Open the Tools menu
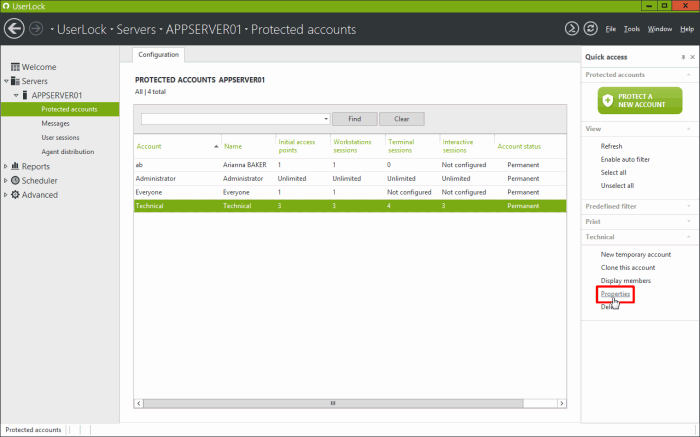The width and height of the screenshot is (700, 437). tap(632, 29)
